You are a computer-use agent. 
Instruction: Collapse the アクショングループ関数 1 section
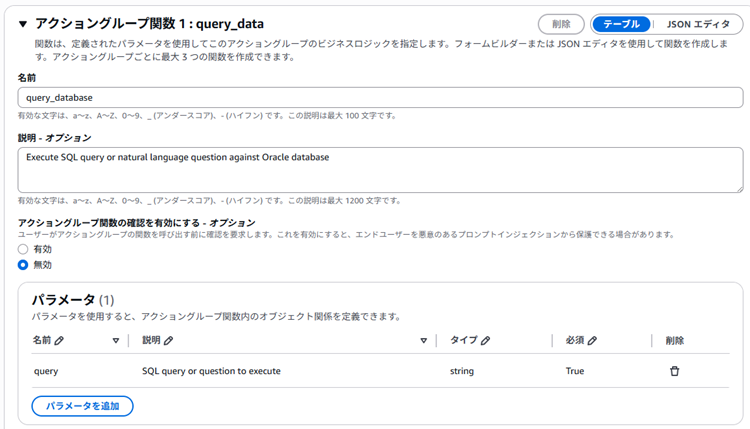(23, 24)
